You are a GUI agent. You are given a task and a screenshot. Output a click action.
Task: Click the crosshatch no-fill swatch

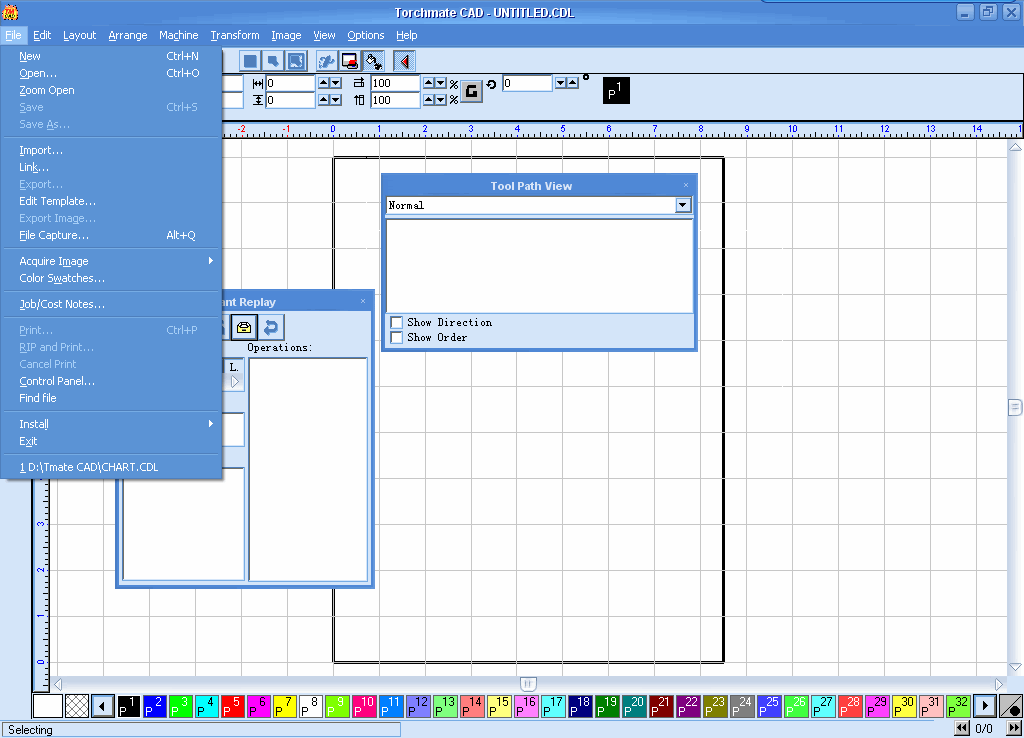[x=77, y=706]
